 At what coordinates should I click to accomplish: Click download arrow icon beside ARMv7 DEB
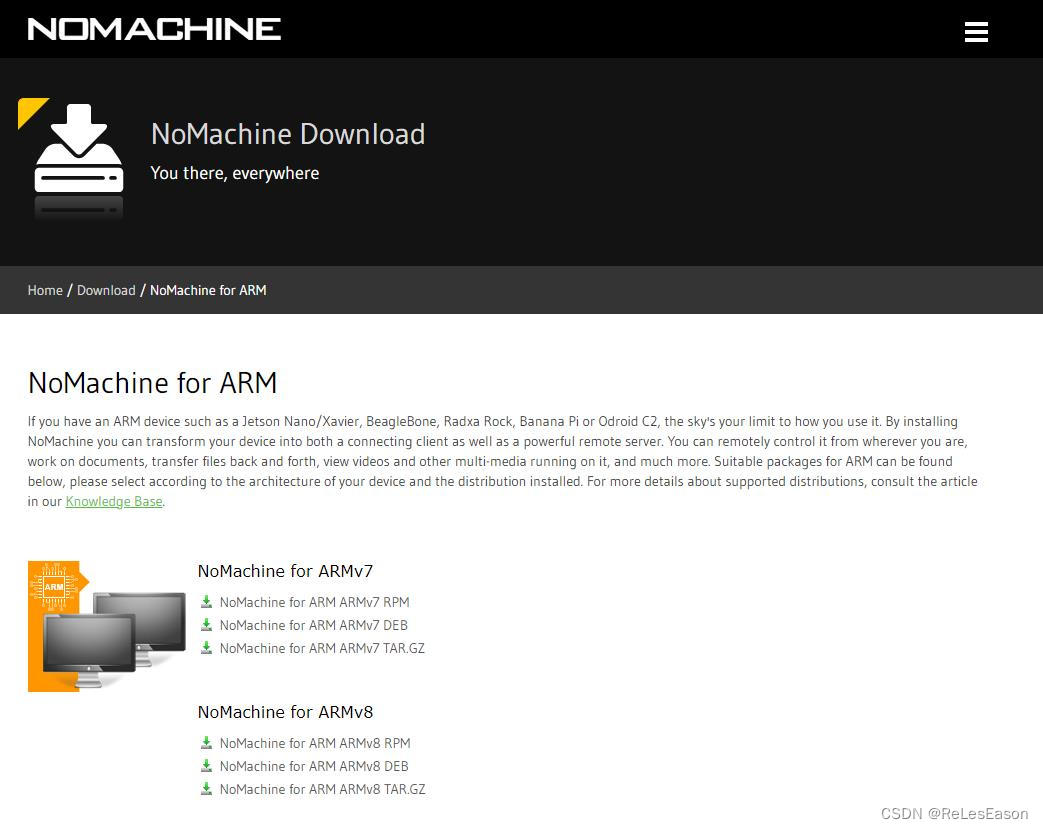[x=206, y=625]
